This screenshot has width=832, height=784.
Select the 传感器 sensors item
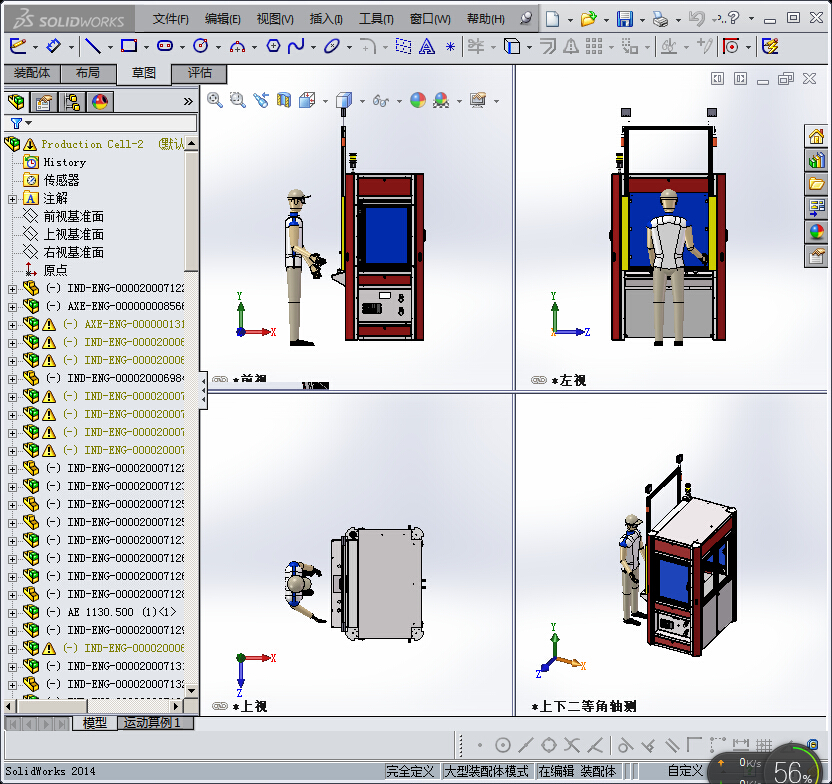click(61, 180)
